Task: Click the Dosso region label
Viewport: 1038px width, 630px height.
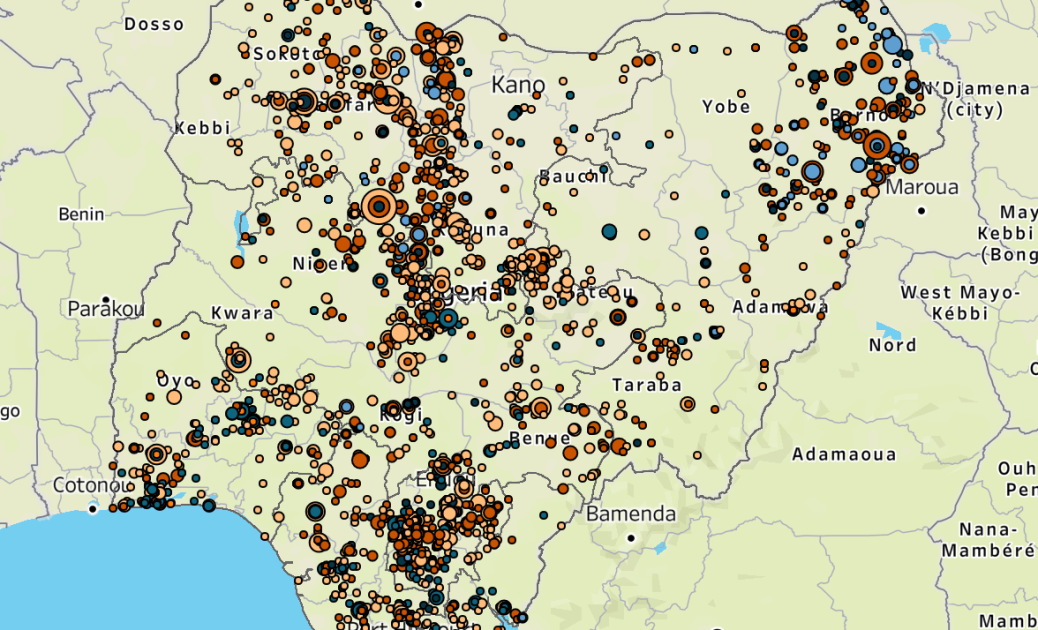Action: point(154,24)
